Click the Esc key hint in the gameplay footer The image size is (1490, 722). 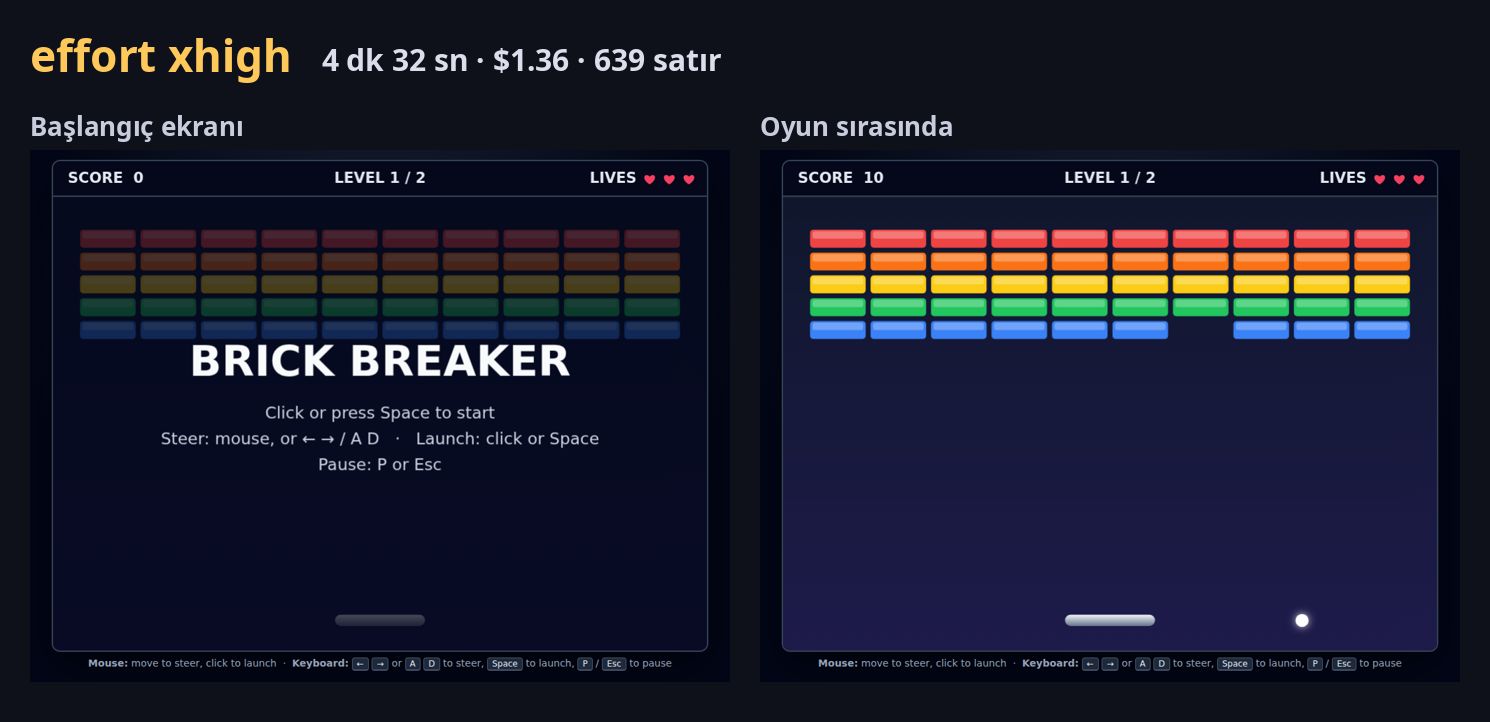(1344, 664)
